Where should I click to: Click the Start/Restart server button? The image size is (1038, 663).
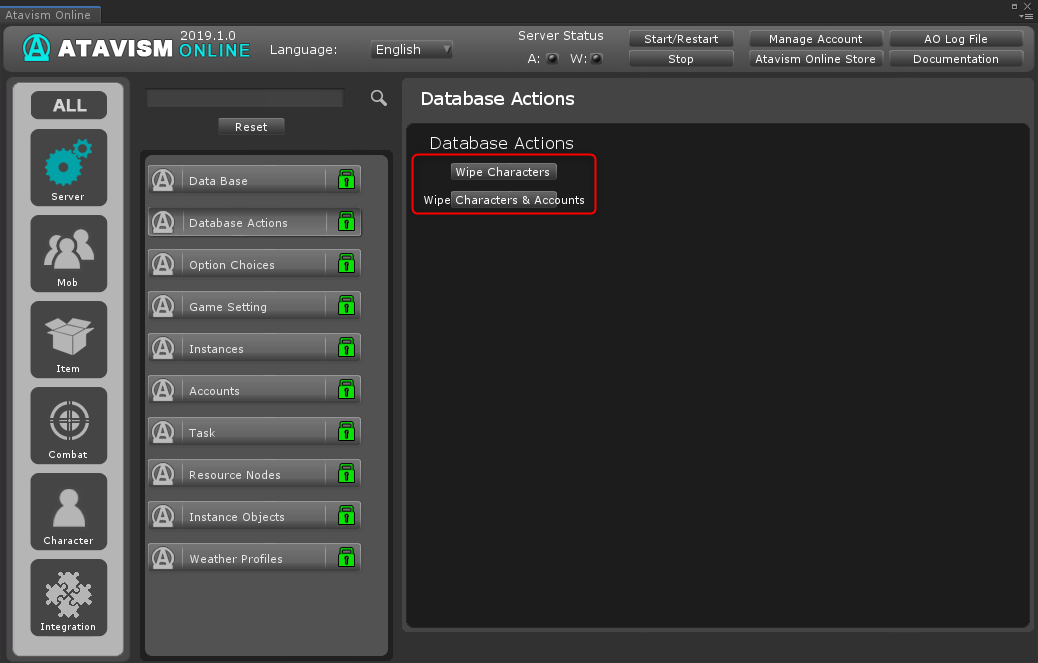coord(680,39)
